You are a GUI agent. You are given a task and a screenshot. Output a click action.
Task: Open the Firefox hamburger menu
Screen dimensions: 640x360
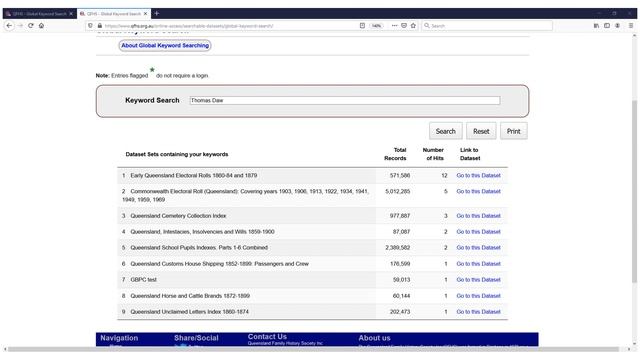point(631,25)
